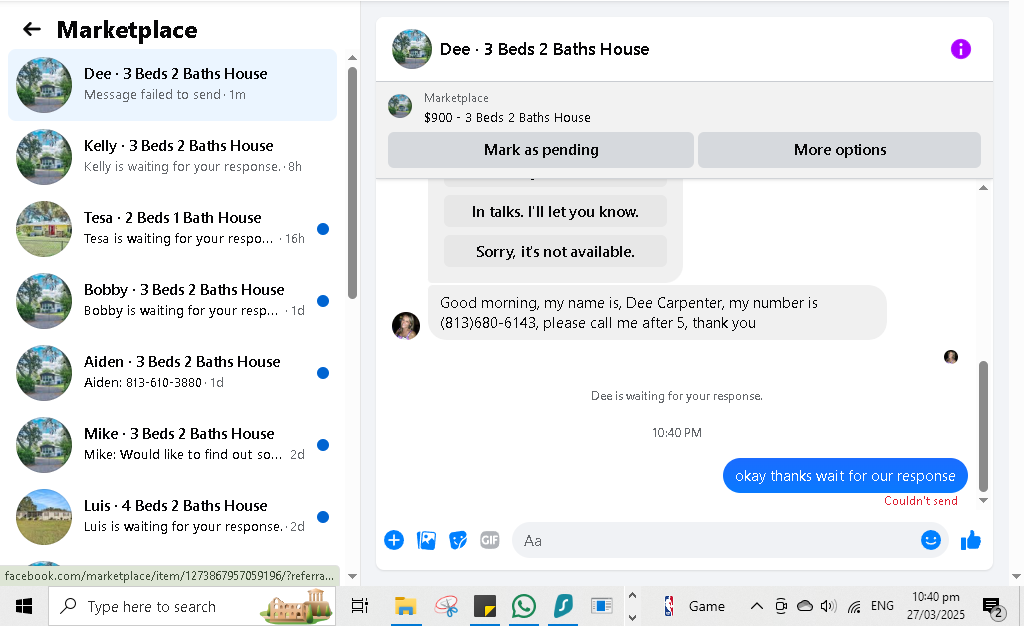Open Dee Carpenter's profile picture
Image resolution: width=1024 pixels, height=626 pixels.
tap(406, 326)
